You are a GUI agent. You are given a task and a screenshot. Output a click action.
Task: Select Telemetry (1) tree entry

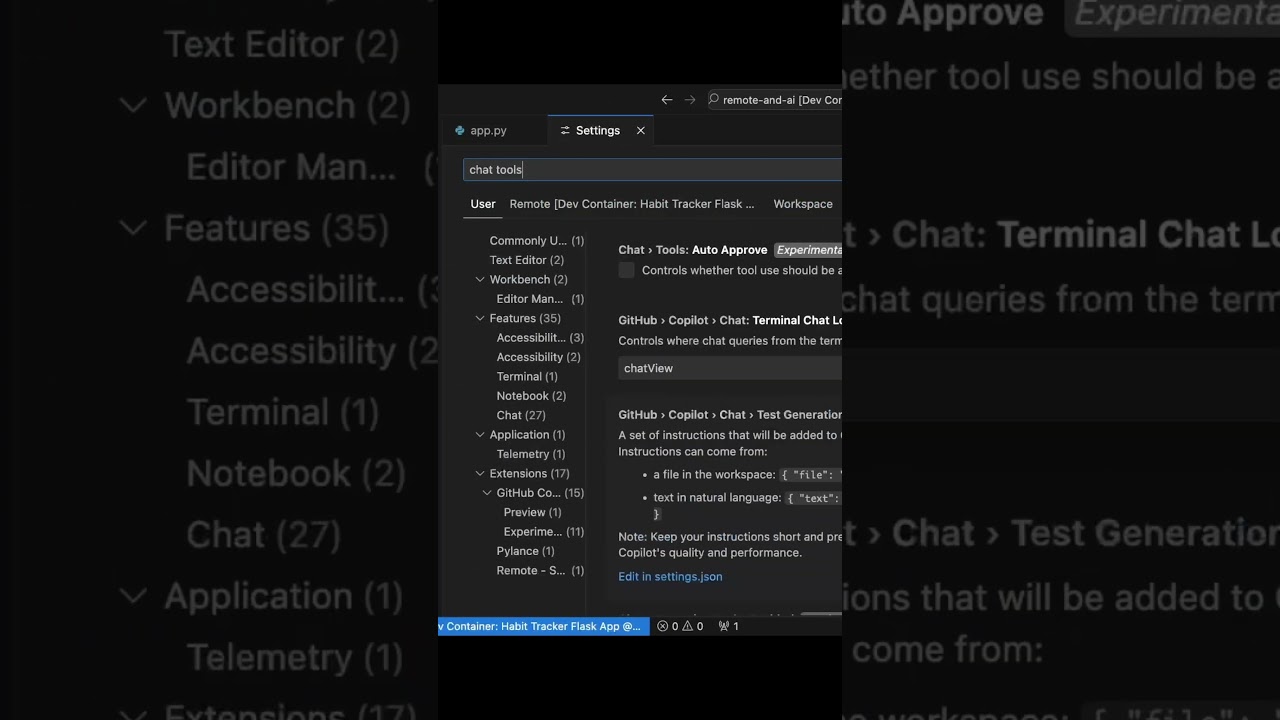531,454
